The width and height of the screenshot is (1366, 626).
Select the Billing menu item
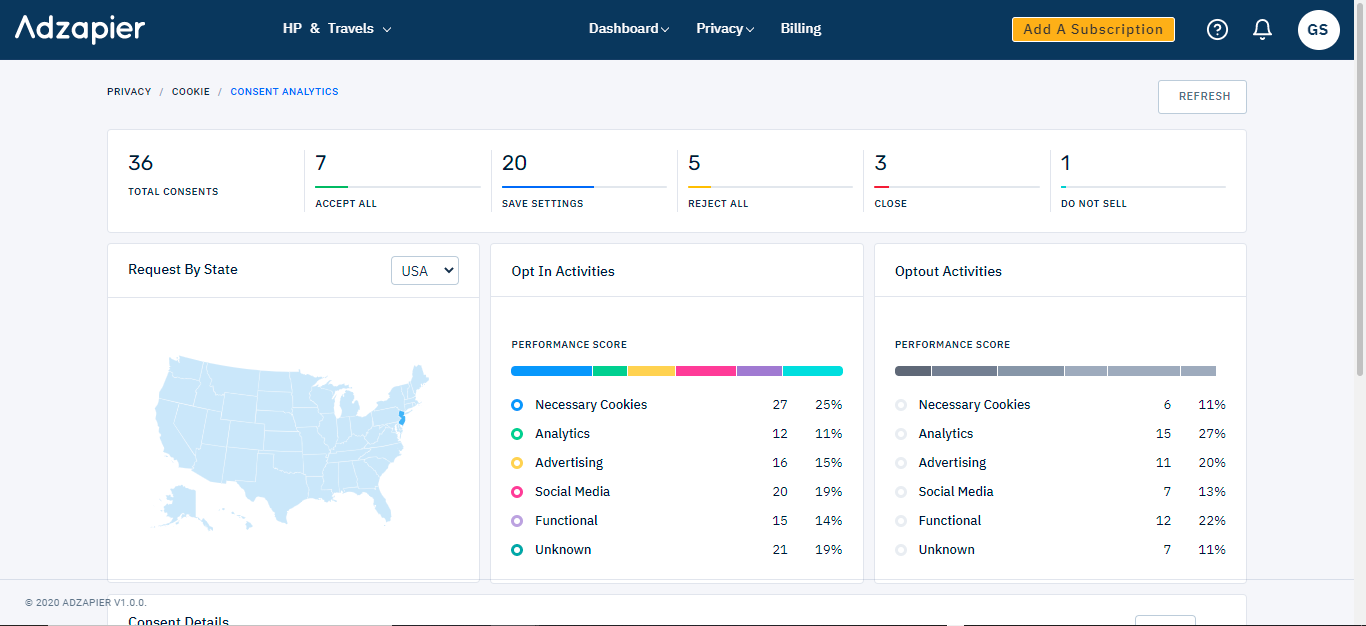click(800, 29)
